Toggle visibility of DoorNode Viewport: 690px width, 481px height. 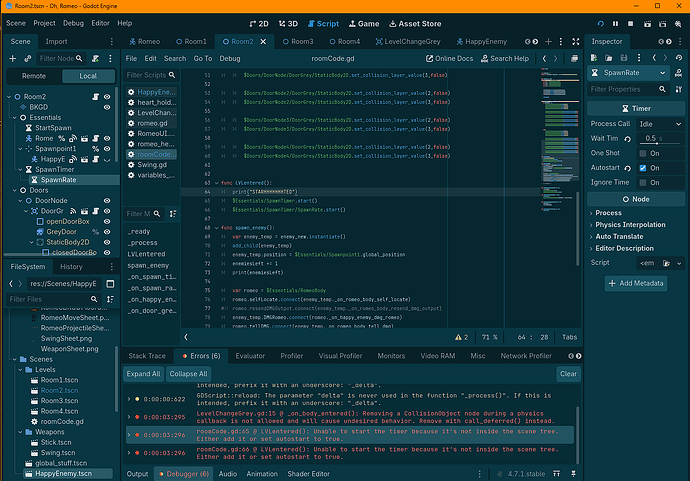click(107, 201)
